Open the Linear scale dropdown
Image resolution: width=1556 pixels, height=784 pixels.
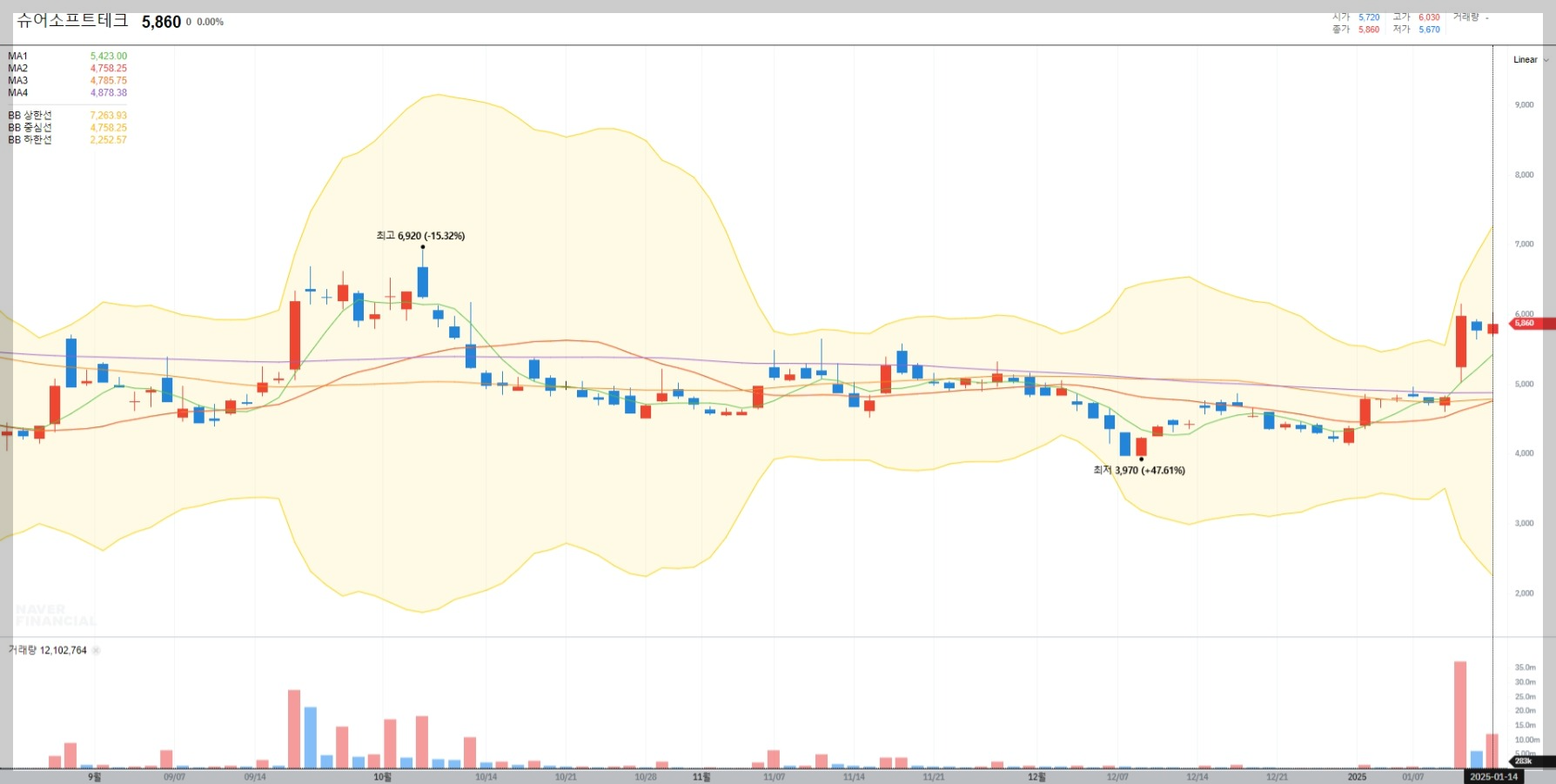(1531, 60)
